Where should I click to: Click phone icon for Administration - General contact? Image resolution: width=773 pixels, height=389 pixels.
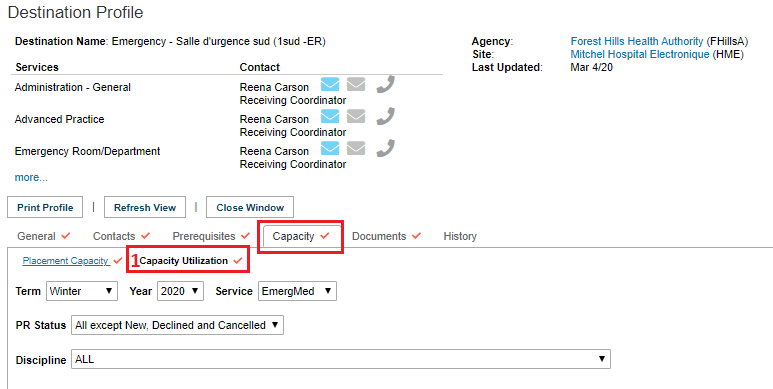click(x=386, y=85)
